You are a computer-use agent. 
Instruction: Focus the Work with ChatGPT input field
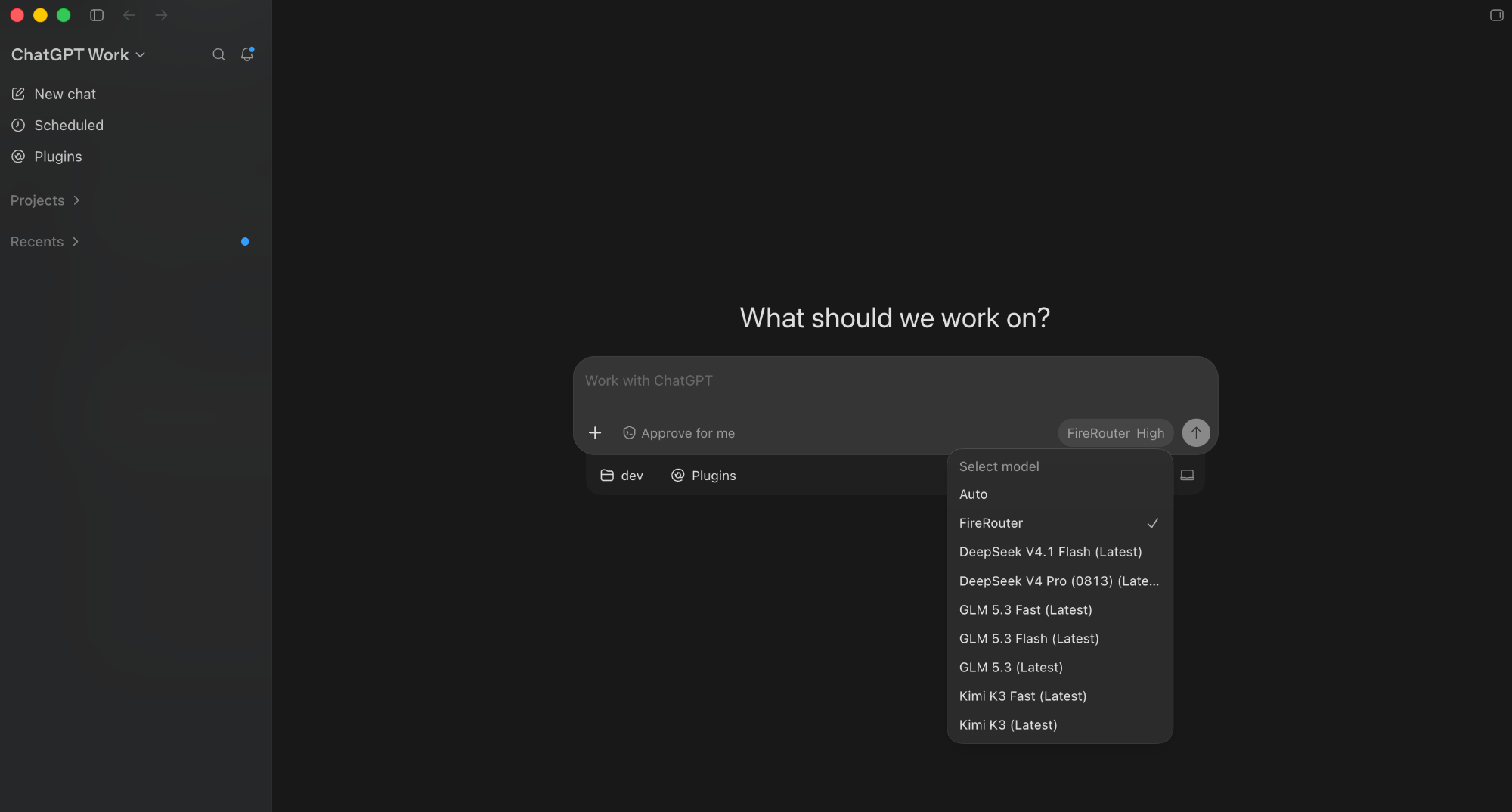895,381
